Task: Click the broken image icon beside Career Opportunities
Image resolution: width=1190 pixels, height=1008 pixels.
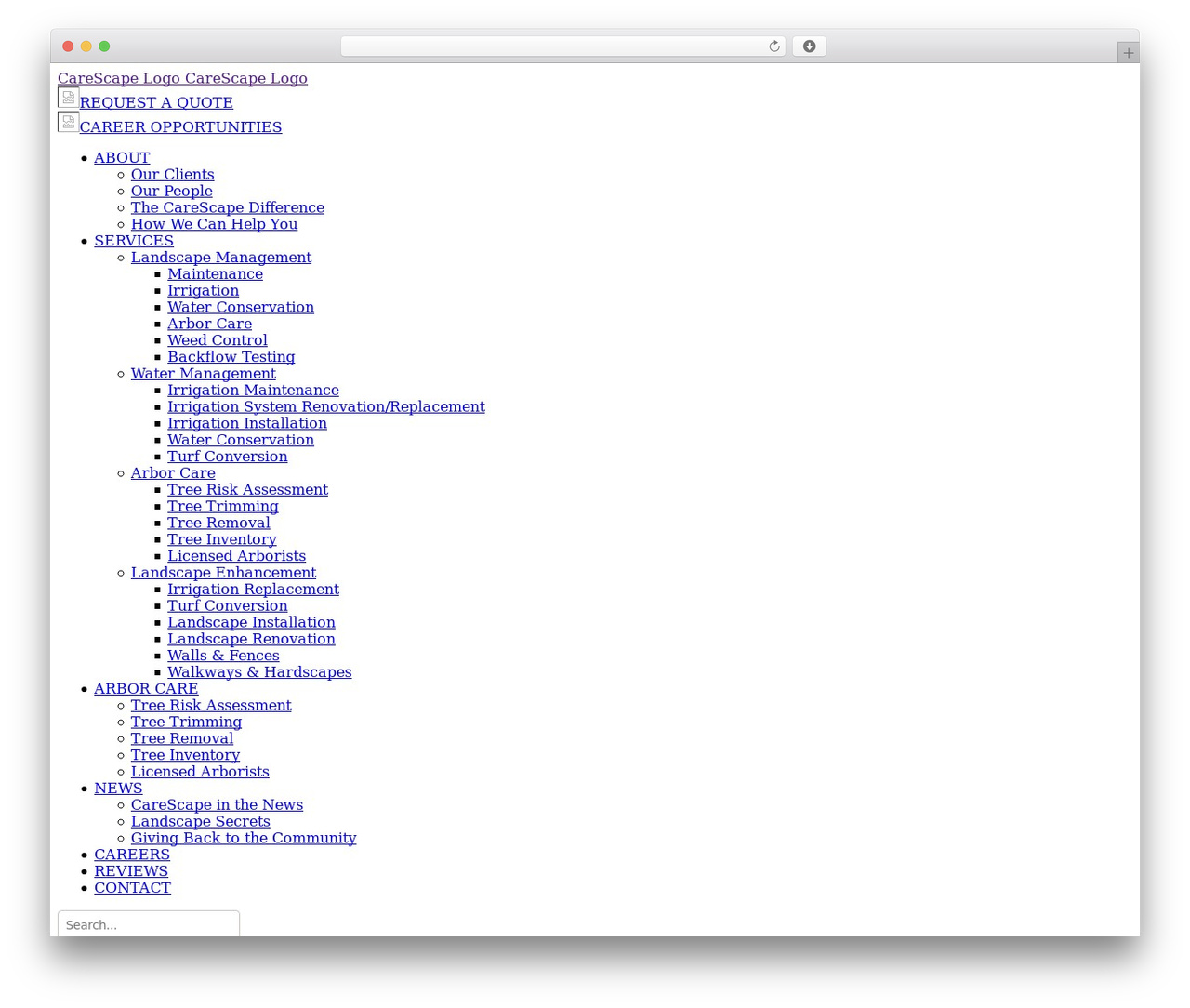Action: click(68, 122)
